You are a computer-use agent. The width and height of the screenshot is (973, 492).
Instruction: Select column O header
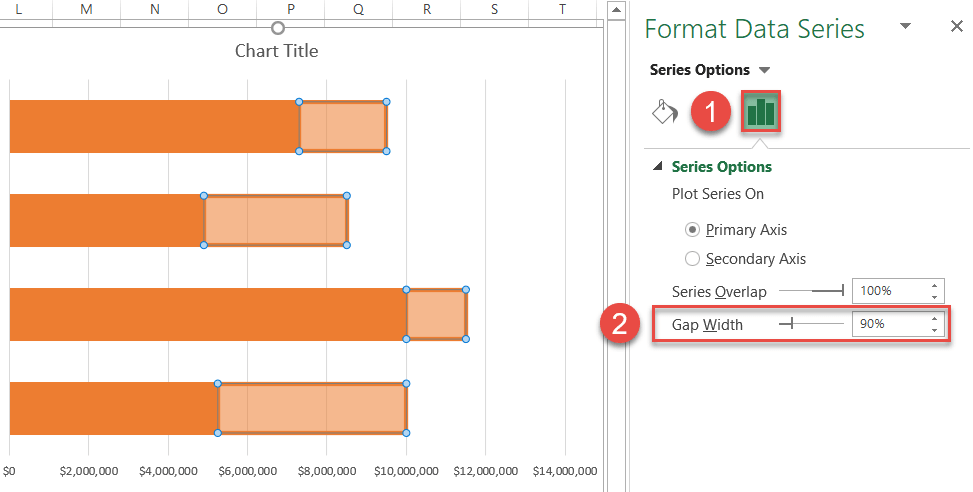[x=222, y=9]
